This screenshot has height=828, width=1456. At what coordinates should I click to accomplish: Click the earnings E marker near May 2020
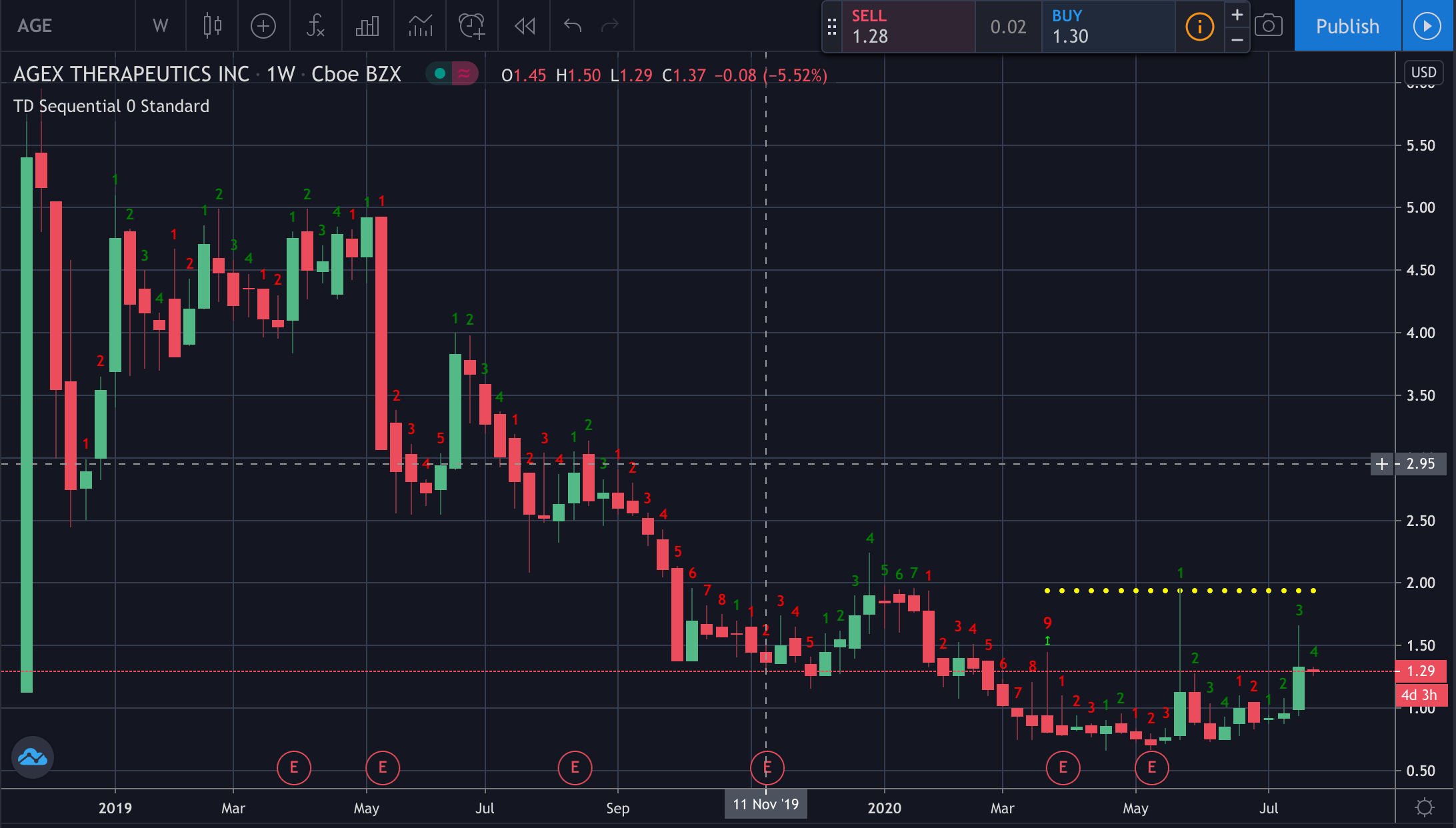pyautogui.click(x=1151, y=767)
